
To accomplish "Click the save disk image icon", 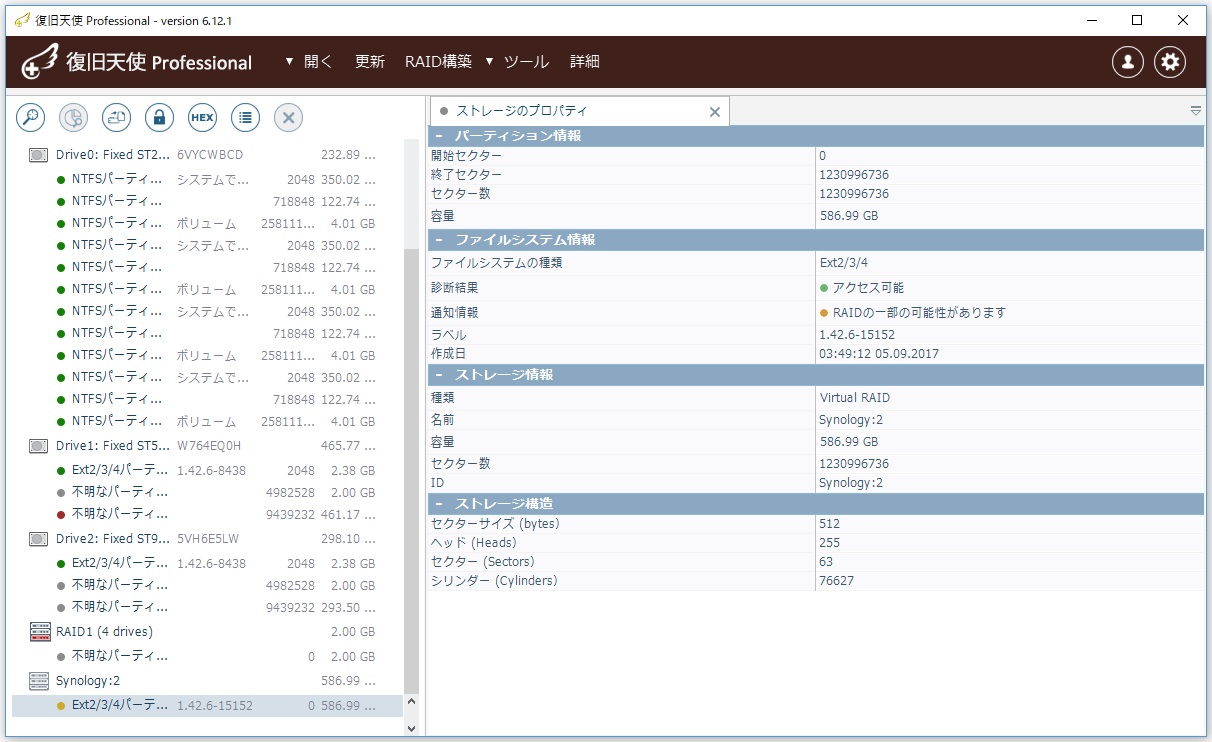I will pyautogui.click(x=117, y=117).
